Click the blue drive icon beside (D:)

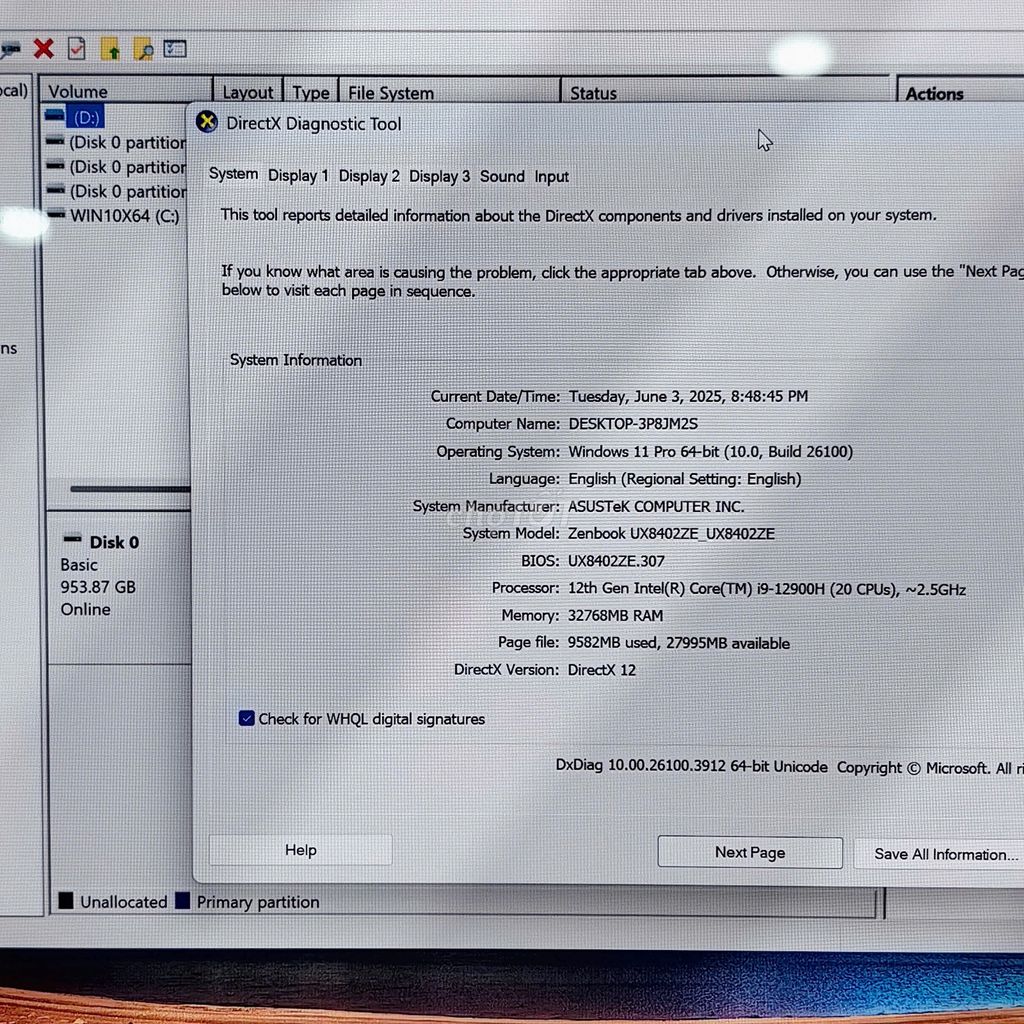[x=55, y=116]
